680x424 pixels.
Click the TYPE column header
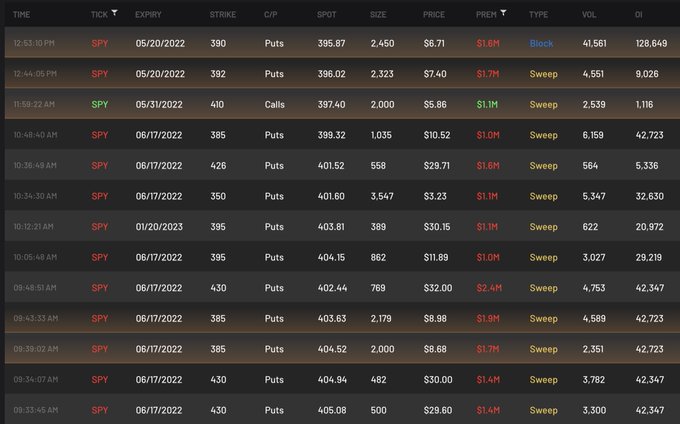coord(538,15)
